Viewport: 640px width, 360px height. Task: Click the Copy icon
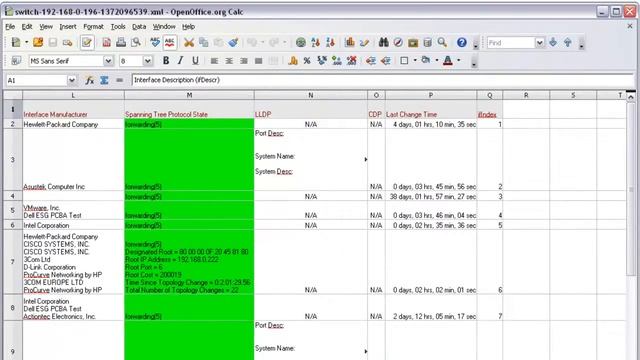point(204,42)
